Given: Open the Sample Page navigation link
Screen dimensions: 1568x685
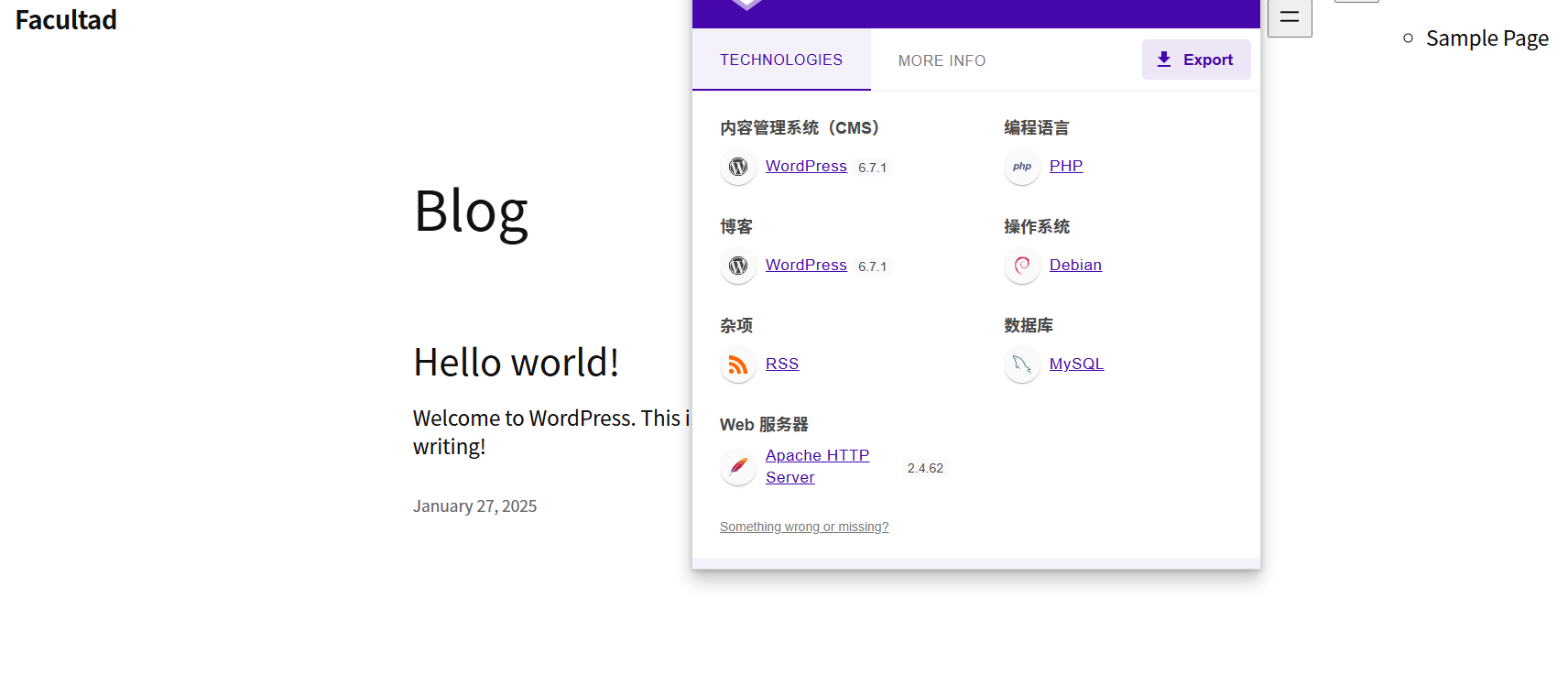Looking at the screenshot, I should [1487, 38].
